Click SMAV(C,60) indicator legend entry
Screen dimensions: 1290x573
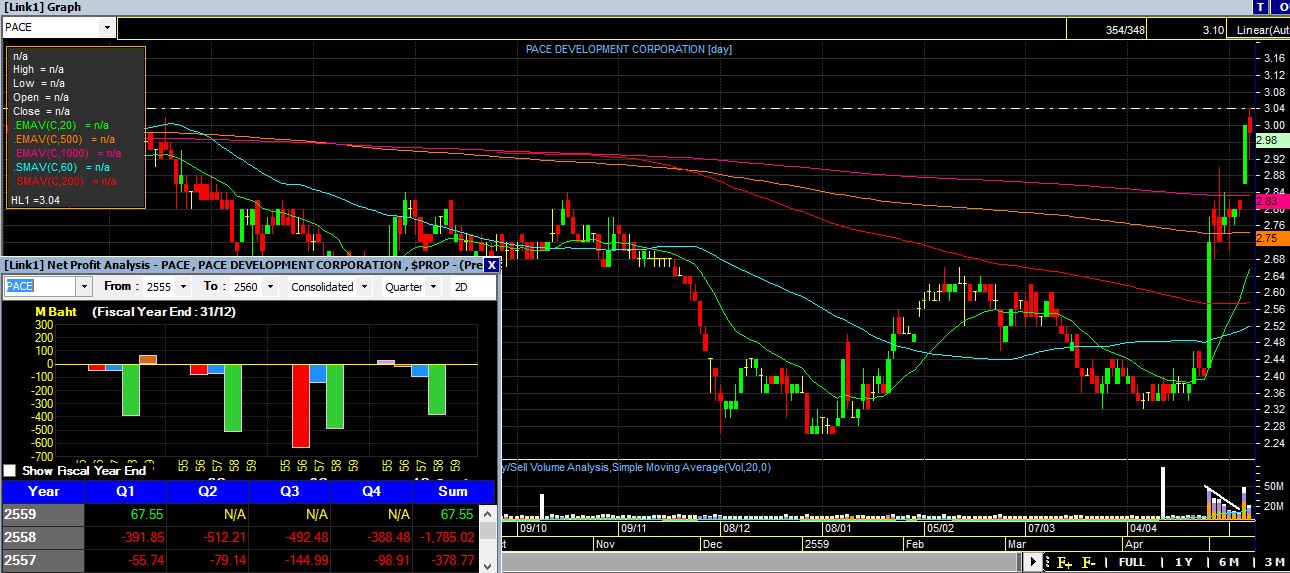pyautogui.click(x=61, y=167)
